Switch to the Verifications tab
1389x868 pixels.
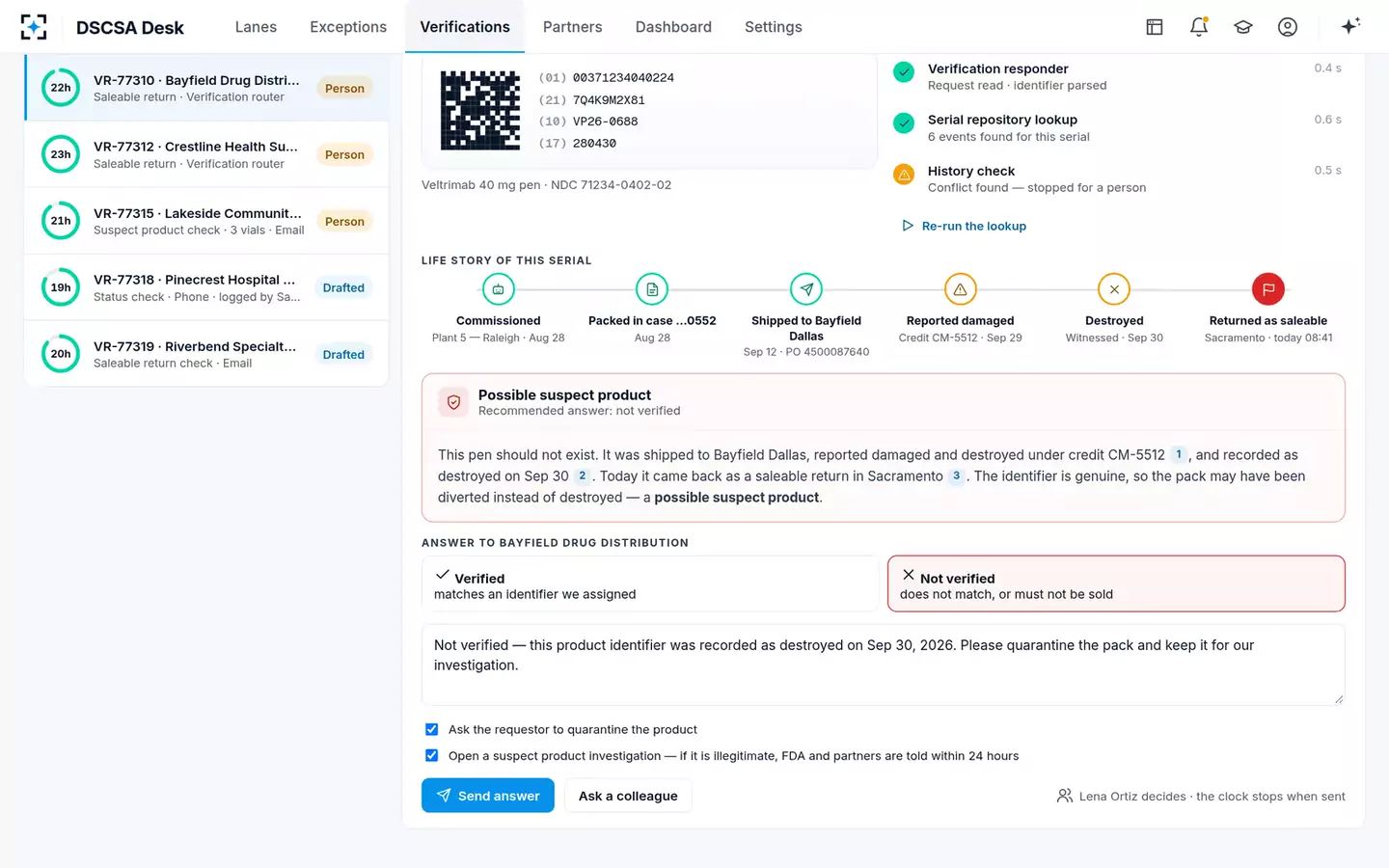tap(465, 27)
